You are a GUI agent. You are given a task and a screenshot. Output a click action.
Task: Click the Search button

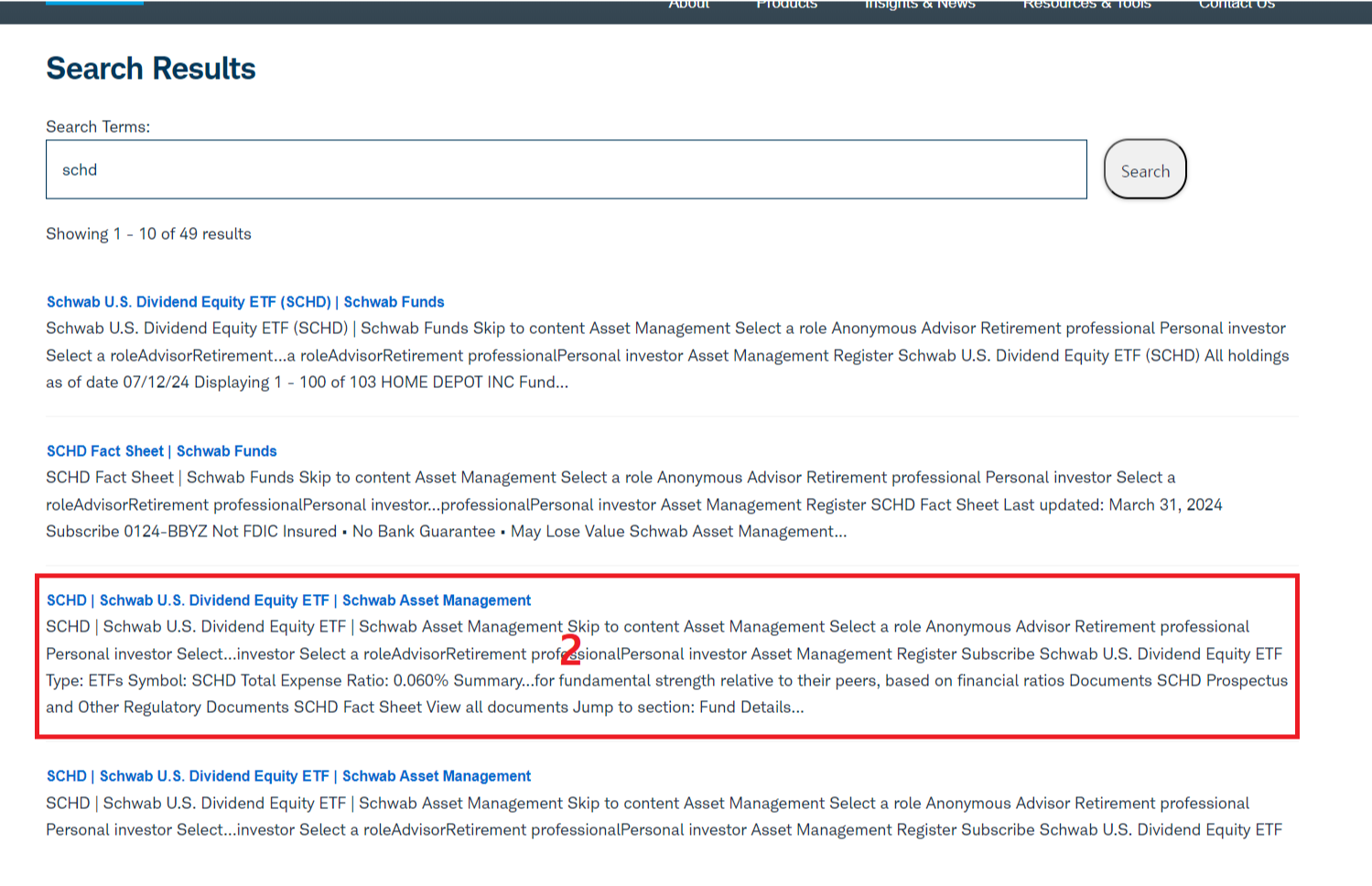point(1145,169)
